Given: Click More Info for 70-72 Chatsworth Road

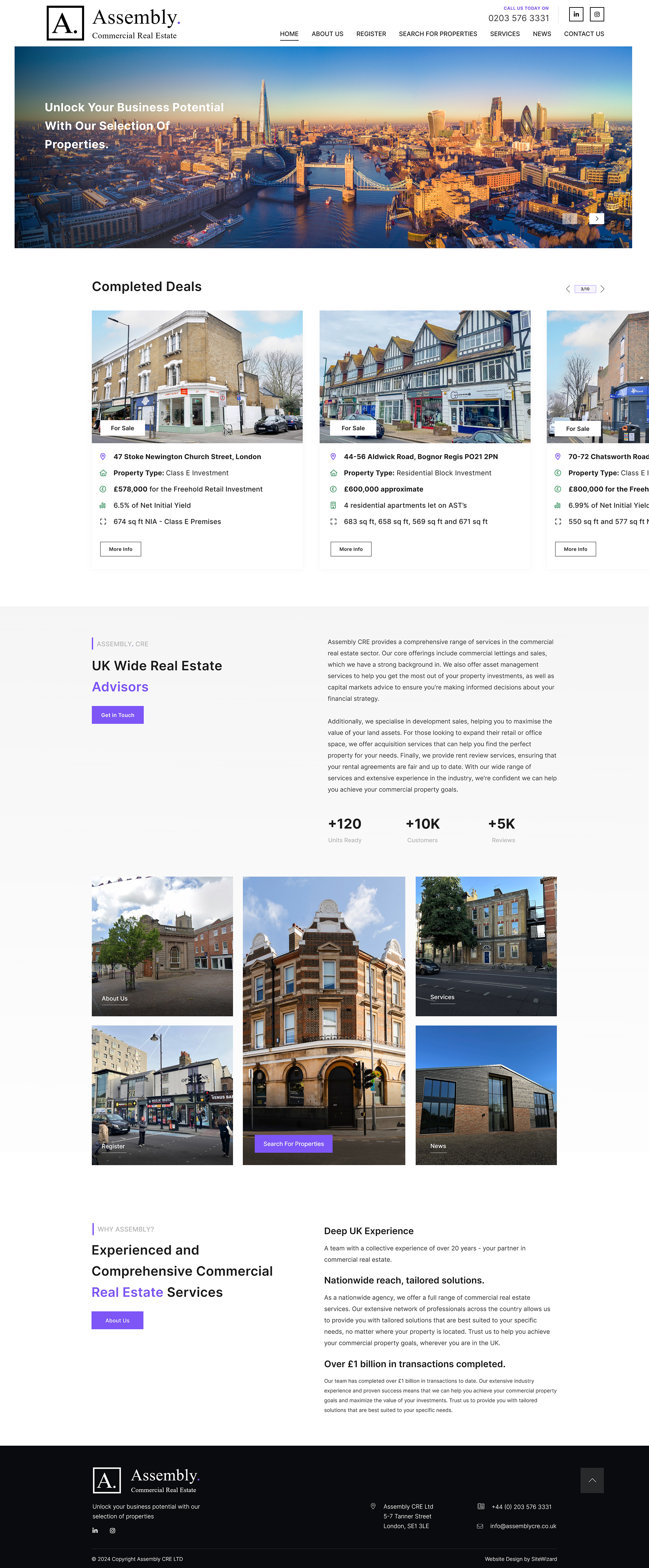Looking at the screenshot, I should (575, 549).
